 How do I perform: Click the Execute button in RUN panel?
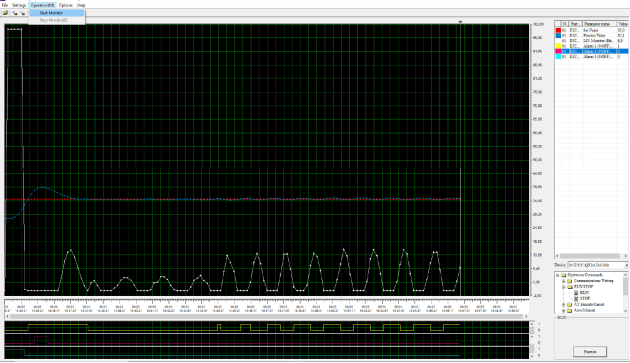pos(589,352)
